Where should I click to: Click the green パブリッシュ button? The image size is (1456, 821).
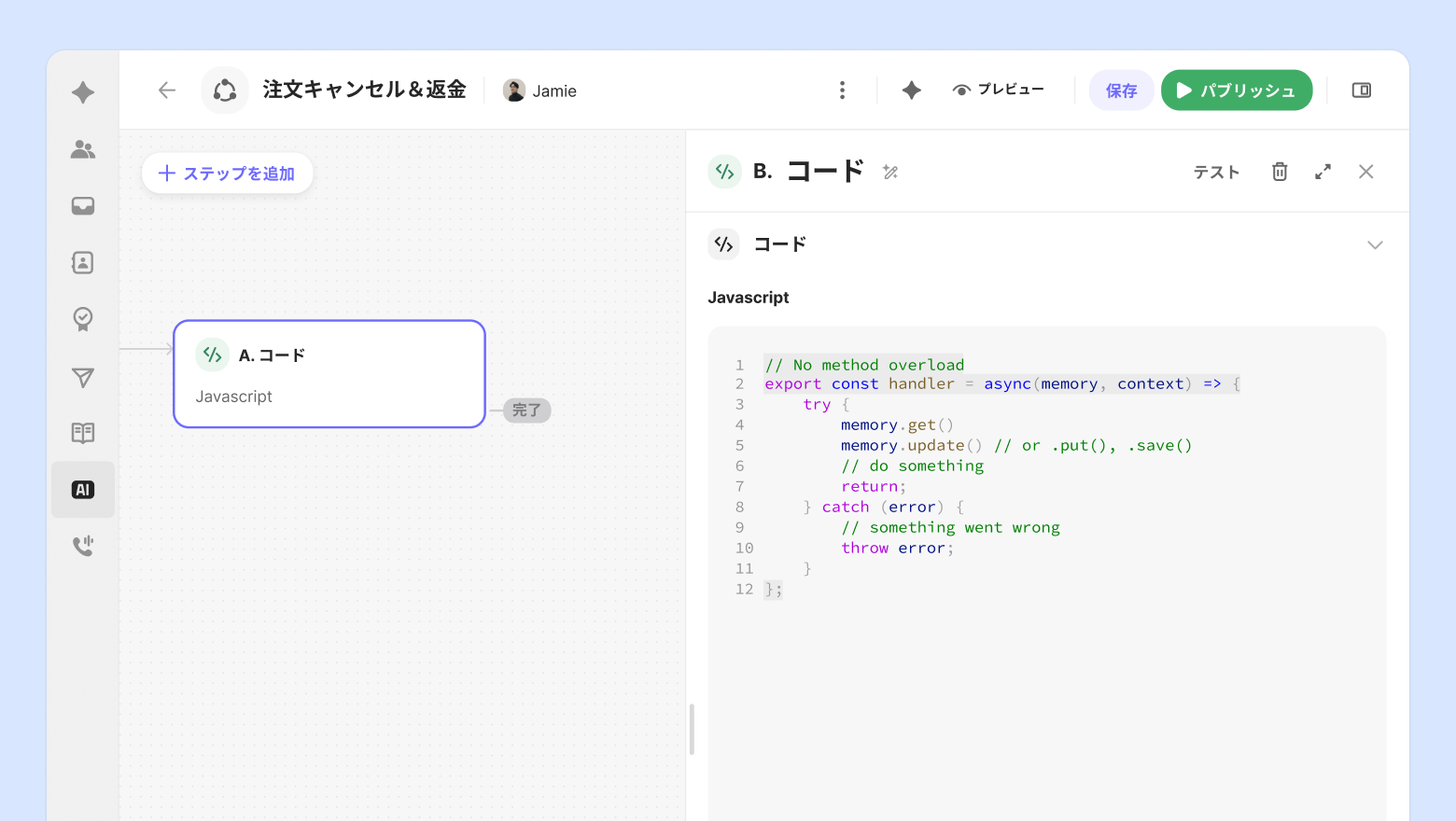point(1237,90)
